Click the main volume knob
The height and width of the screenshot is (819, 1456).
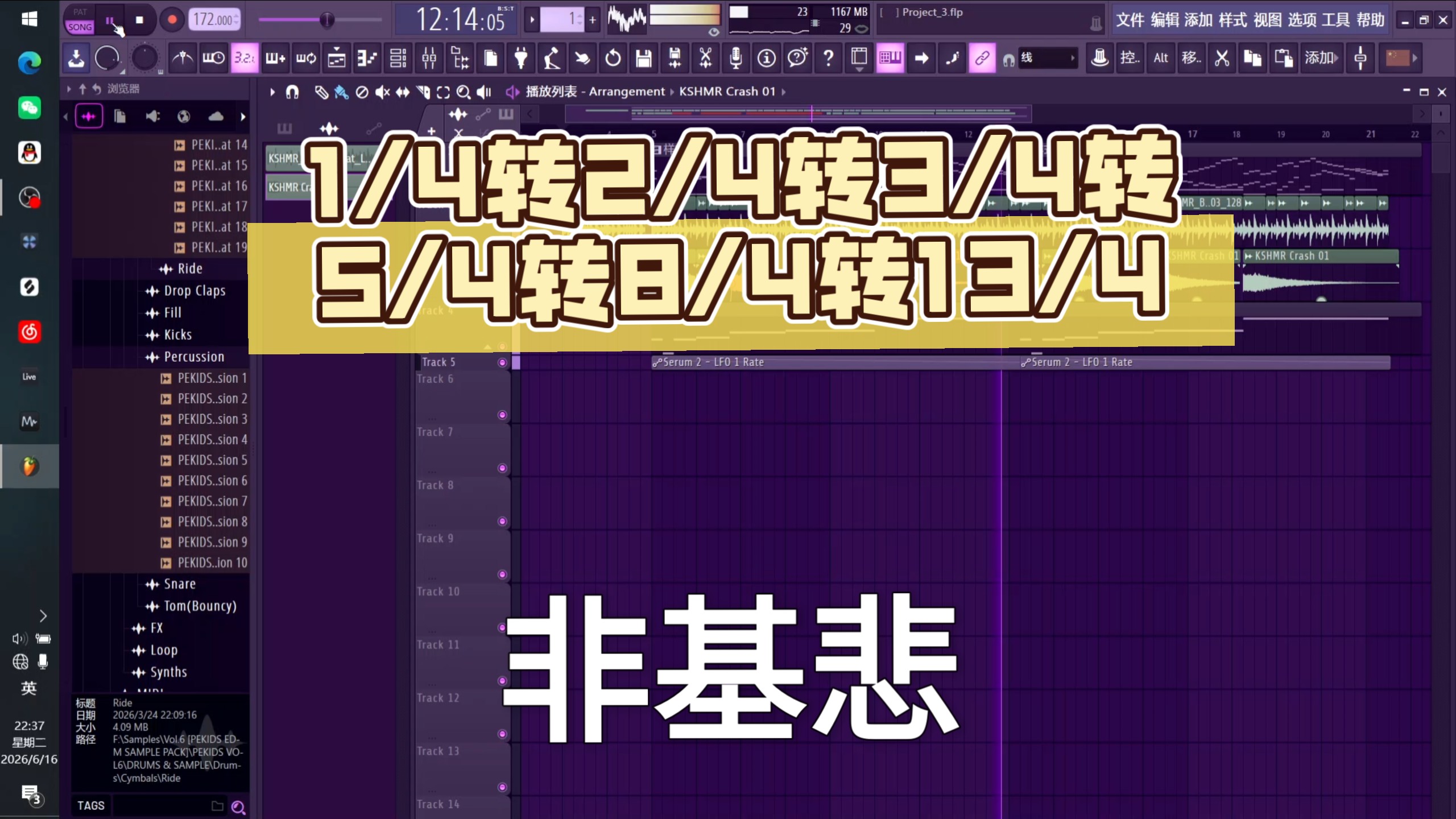tap(107, 57)
